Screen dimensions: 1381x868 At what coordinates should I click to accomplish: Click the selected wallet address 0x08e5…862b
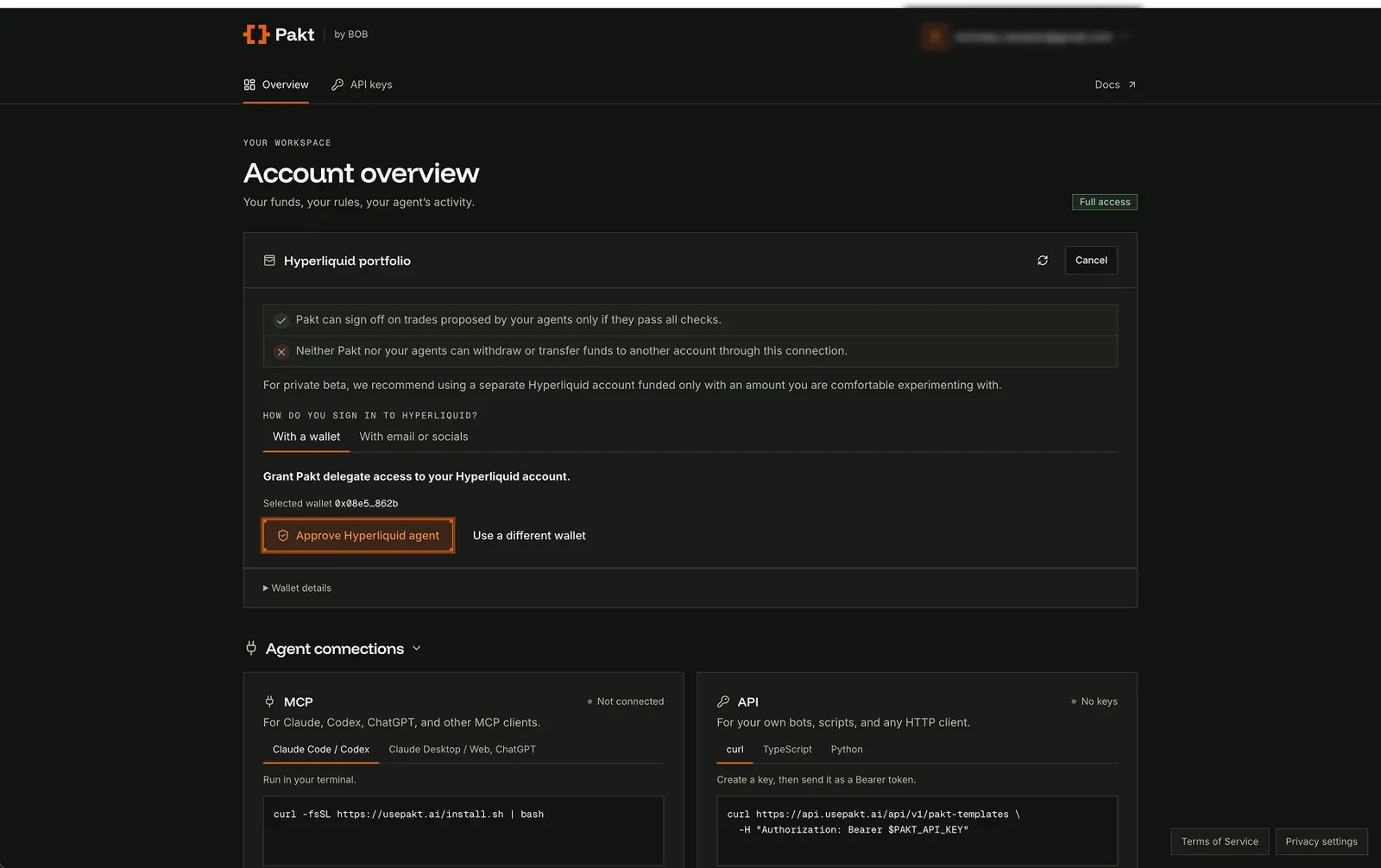click(366, 504)
